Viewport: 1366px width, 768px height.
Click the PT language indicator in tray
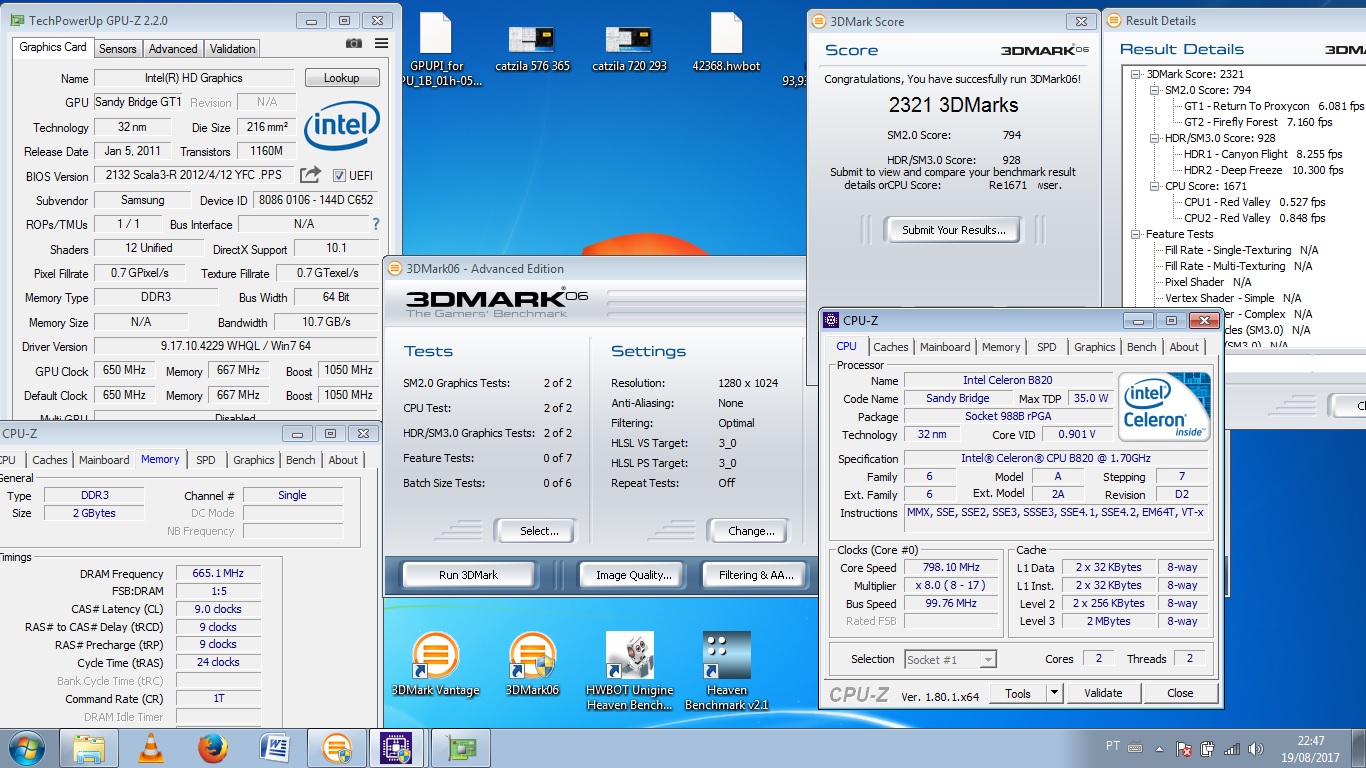pos(1112,747)
